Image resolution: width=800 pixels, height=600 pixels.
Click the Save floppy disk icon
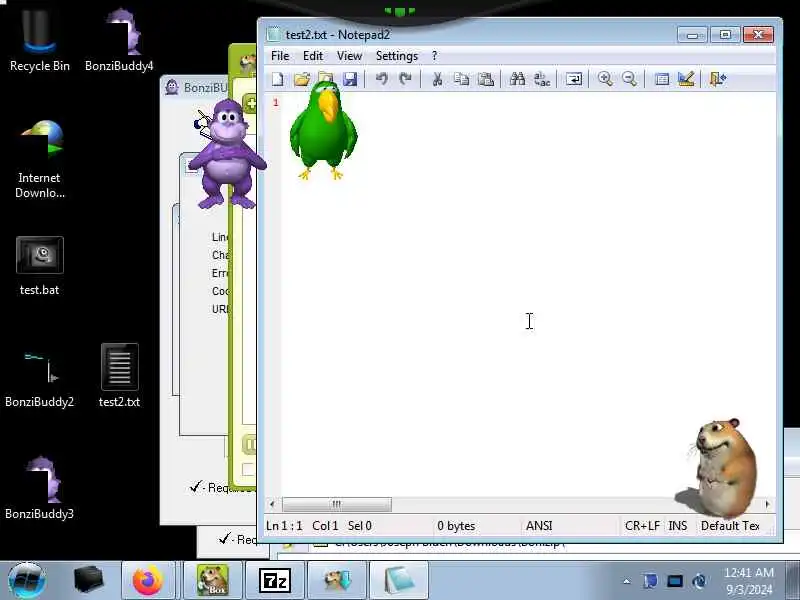[350, 79]
